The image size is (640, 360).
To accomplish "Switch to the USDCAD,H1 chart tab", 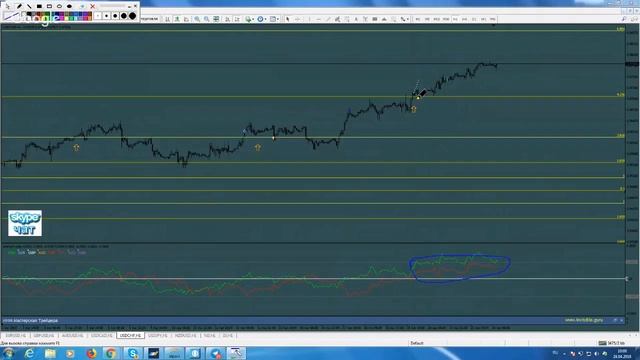I will pos(101,336).
